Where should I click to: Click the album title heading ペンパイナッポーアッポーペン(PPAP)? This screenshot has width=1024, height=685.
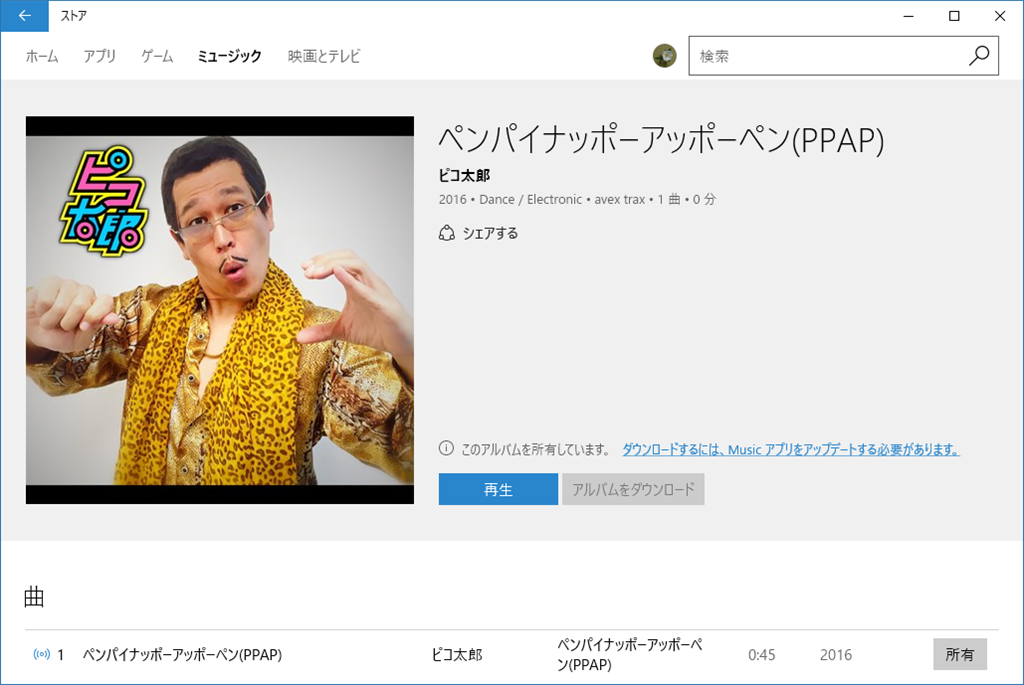click(x=662, y=139)
